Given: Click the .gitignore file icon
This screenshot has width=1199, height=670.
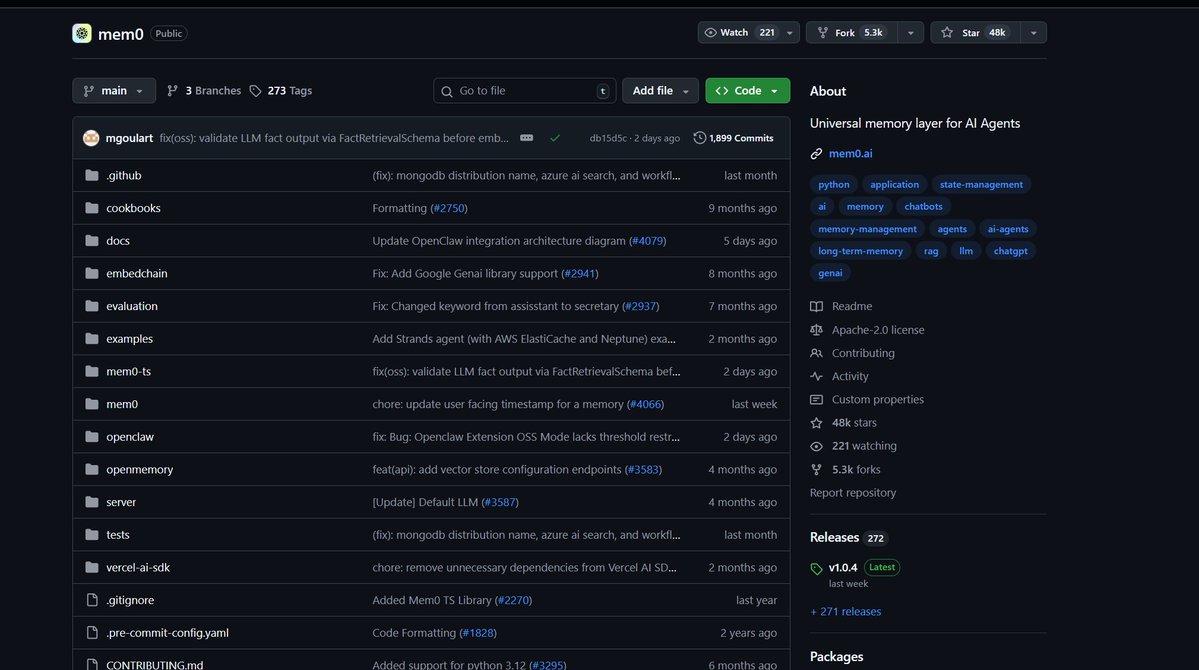Looking at the screenshot, I should click(x=92, y=600).
